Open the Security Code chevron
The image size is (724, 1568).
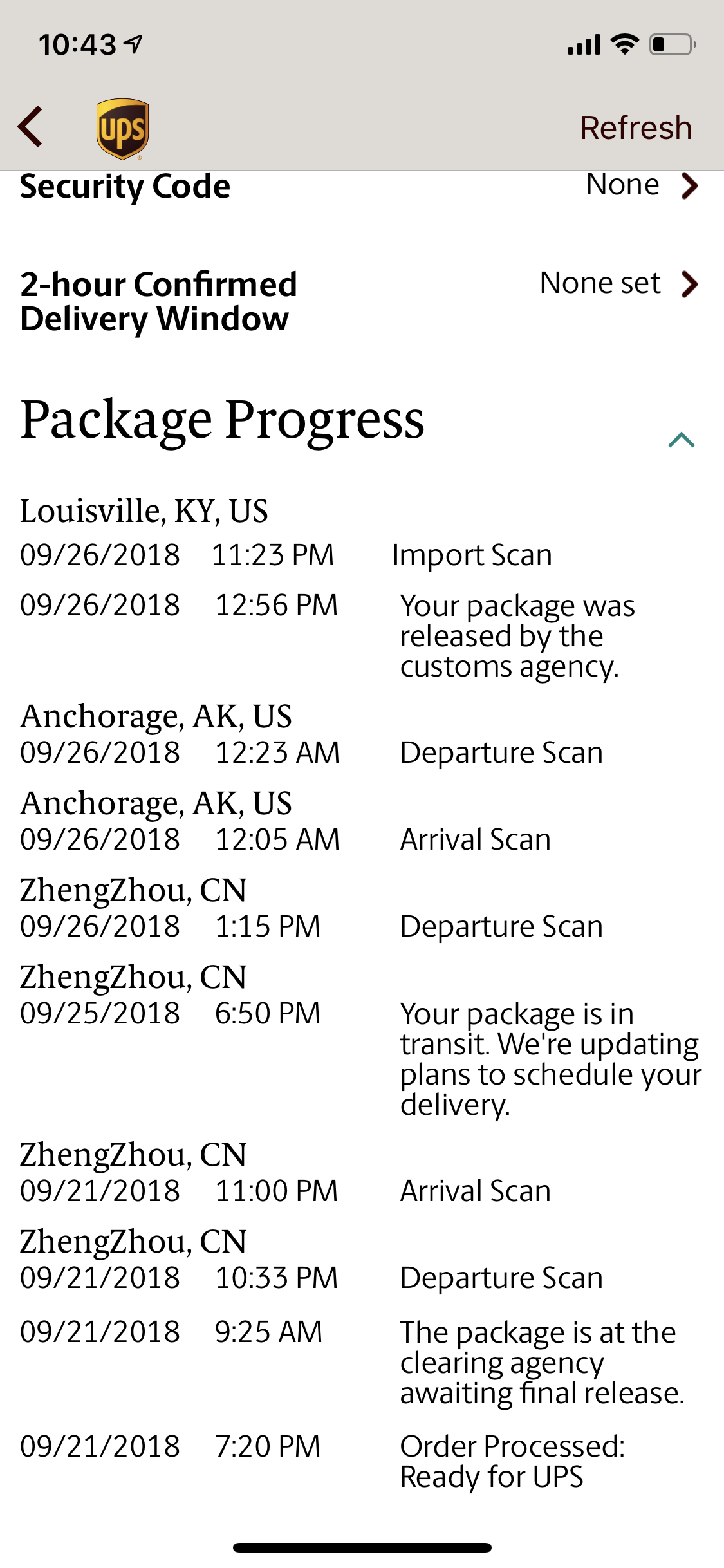pyautogui.click(x=689, y=186)
